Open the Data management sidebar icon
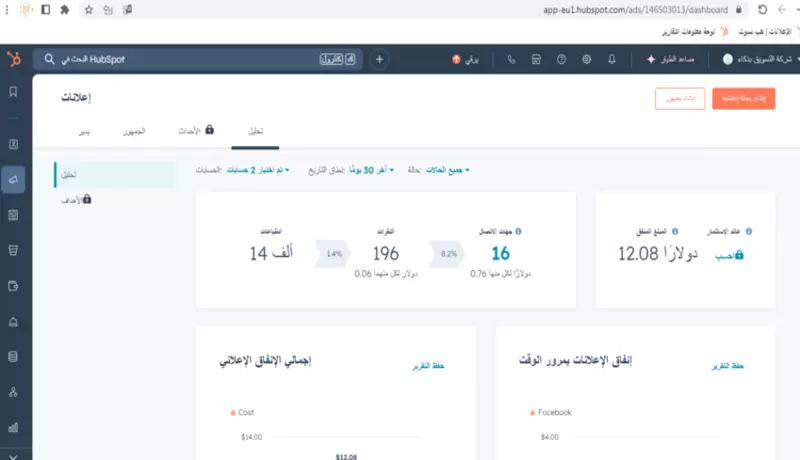 13,356
